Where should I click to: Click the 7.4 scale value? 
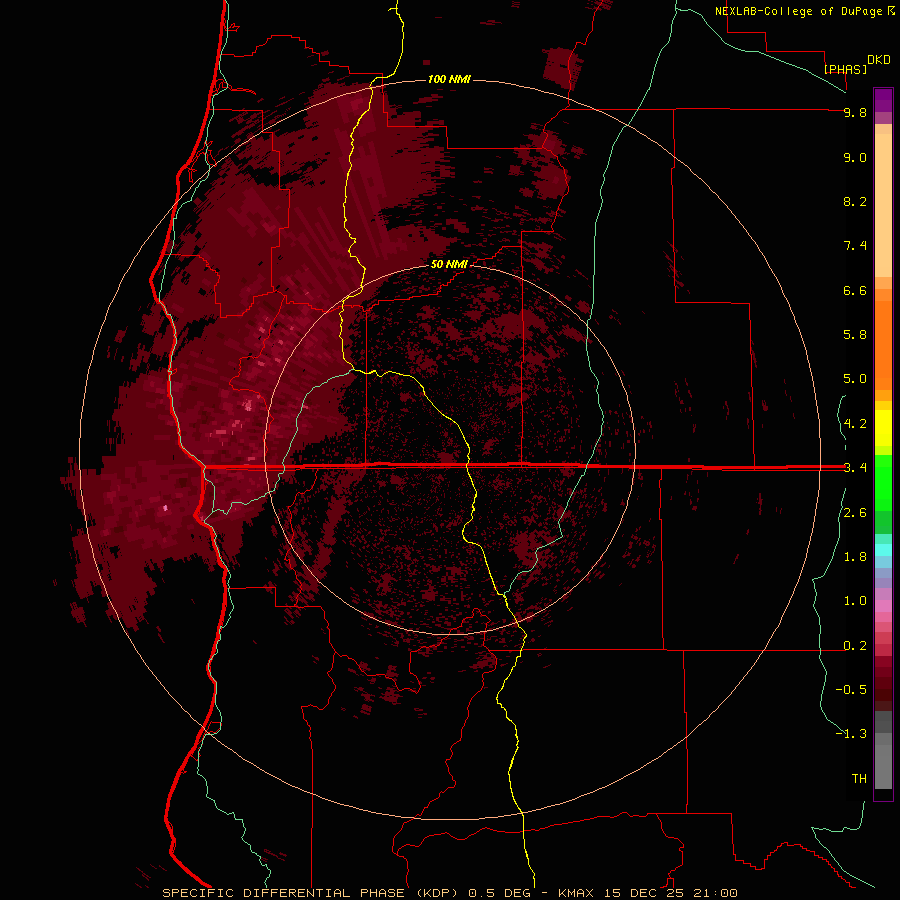[x=855, y=246]
